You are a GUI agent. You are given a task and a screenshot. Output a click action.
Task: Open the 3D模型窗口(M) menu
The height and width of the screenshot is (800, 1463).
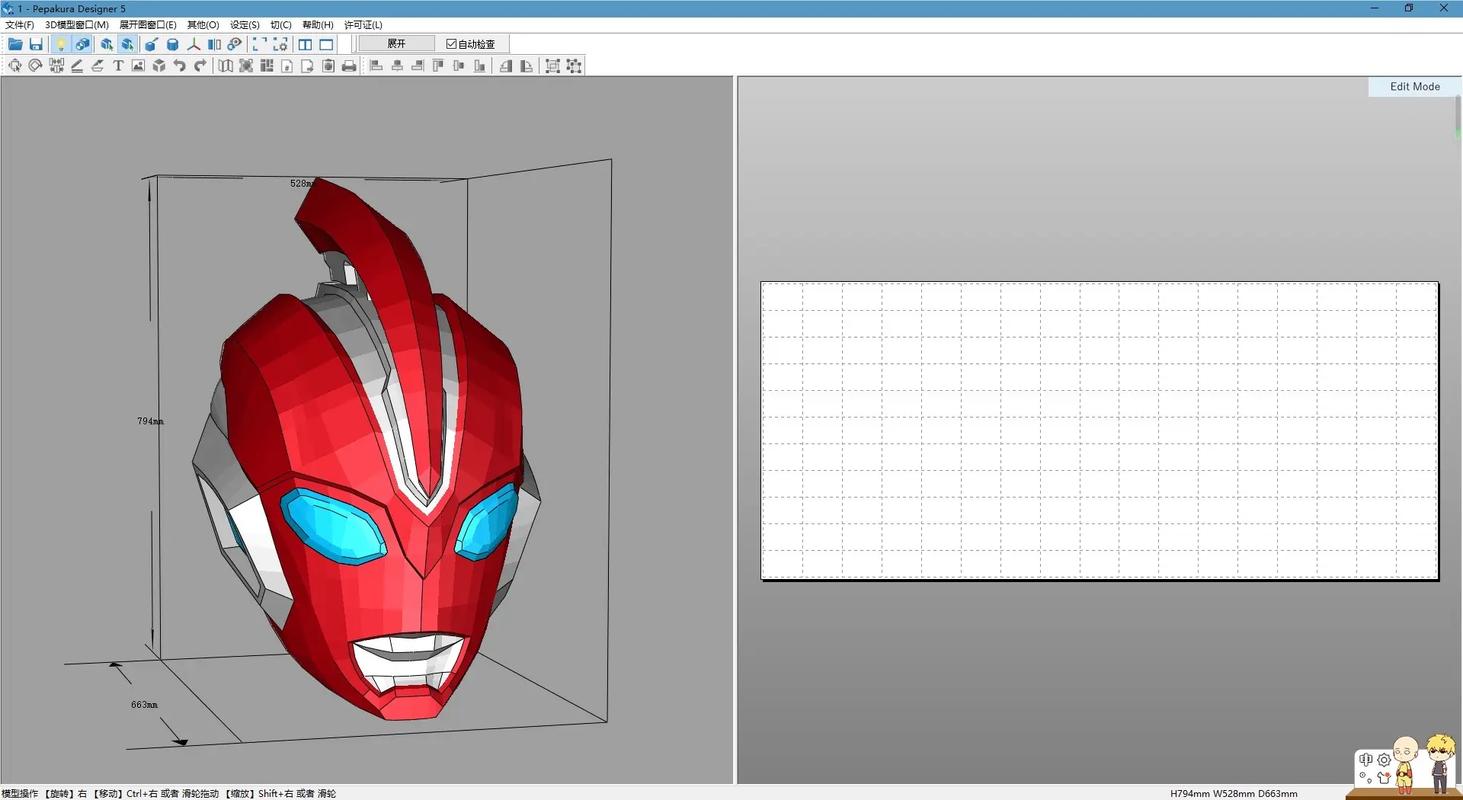click(77, 25)
